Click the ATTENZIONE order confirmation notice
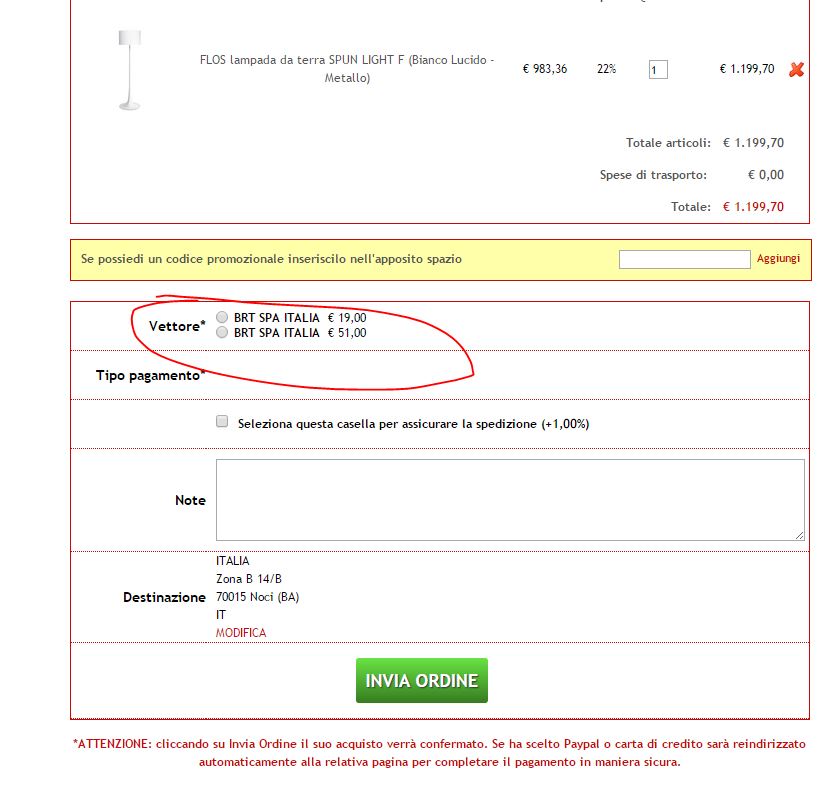Viewport: 823px width, 805px height. (x=439, y=753)
